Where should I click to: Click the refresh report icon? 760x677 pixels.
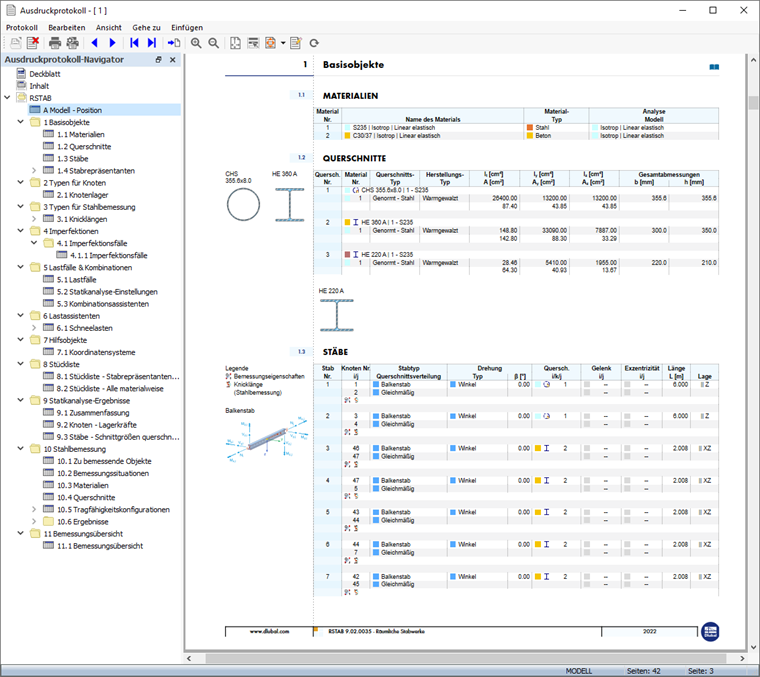tap(314, 43)
